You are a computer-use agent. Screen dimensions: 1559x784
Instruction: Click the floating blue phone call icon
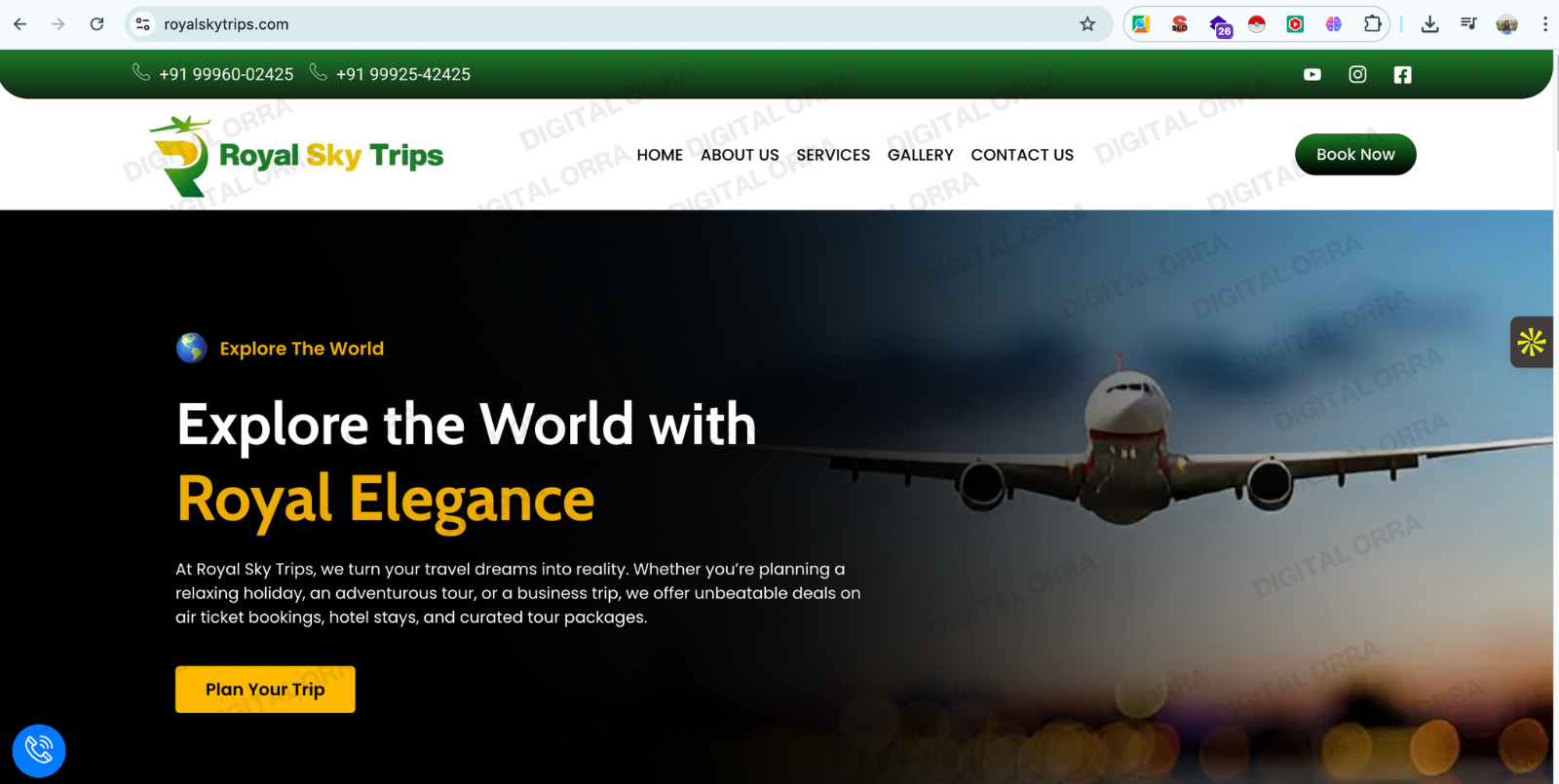point(39,751)
